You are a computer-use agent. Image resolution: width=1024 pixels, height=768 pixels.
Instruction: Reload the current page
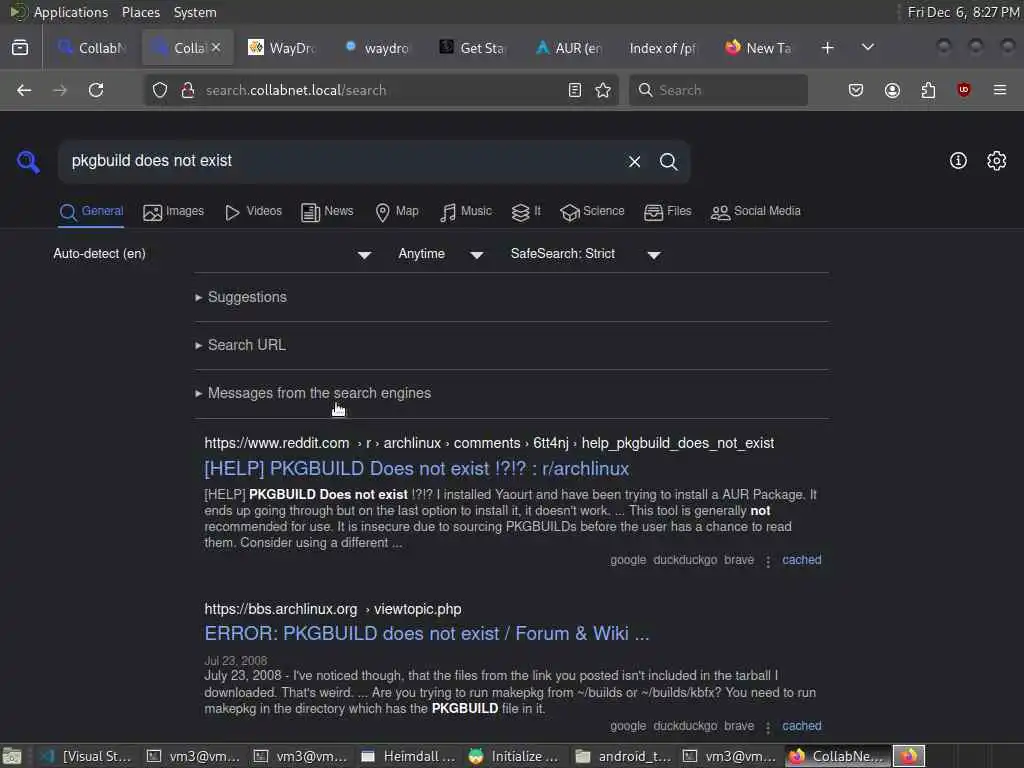(96, 90)
